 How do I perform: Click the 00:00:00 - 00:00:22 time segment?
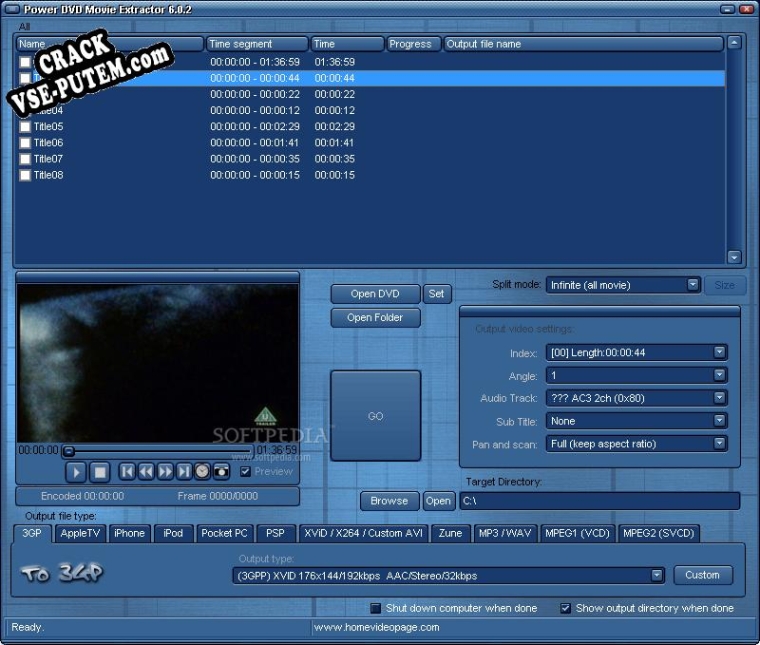(x=255, y=94)
